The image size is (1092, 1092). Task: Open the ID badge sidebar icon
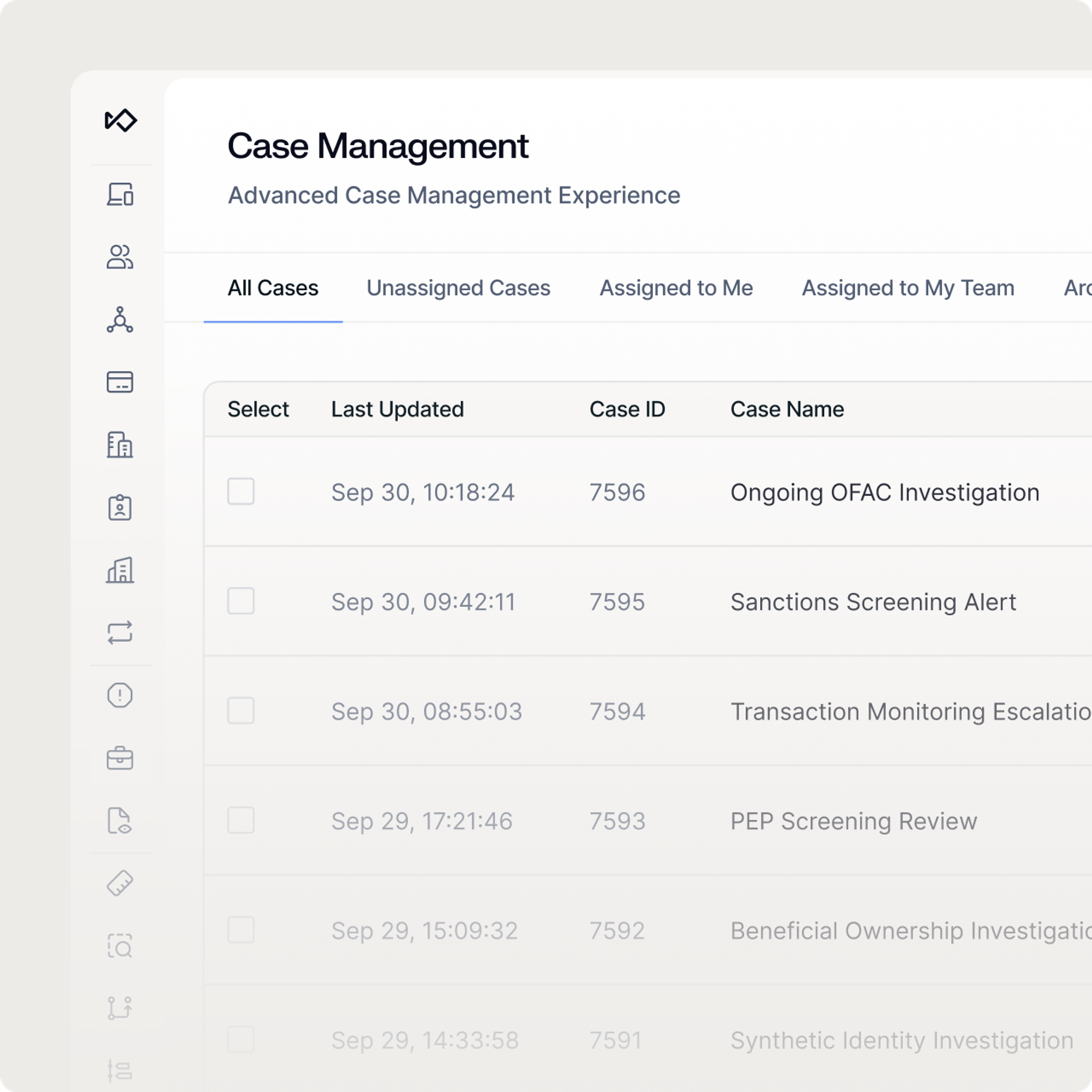click(120, 508)
